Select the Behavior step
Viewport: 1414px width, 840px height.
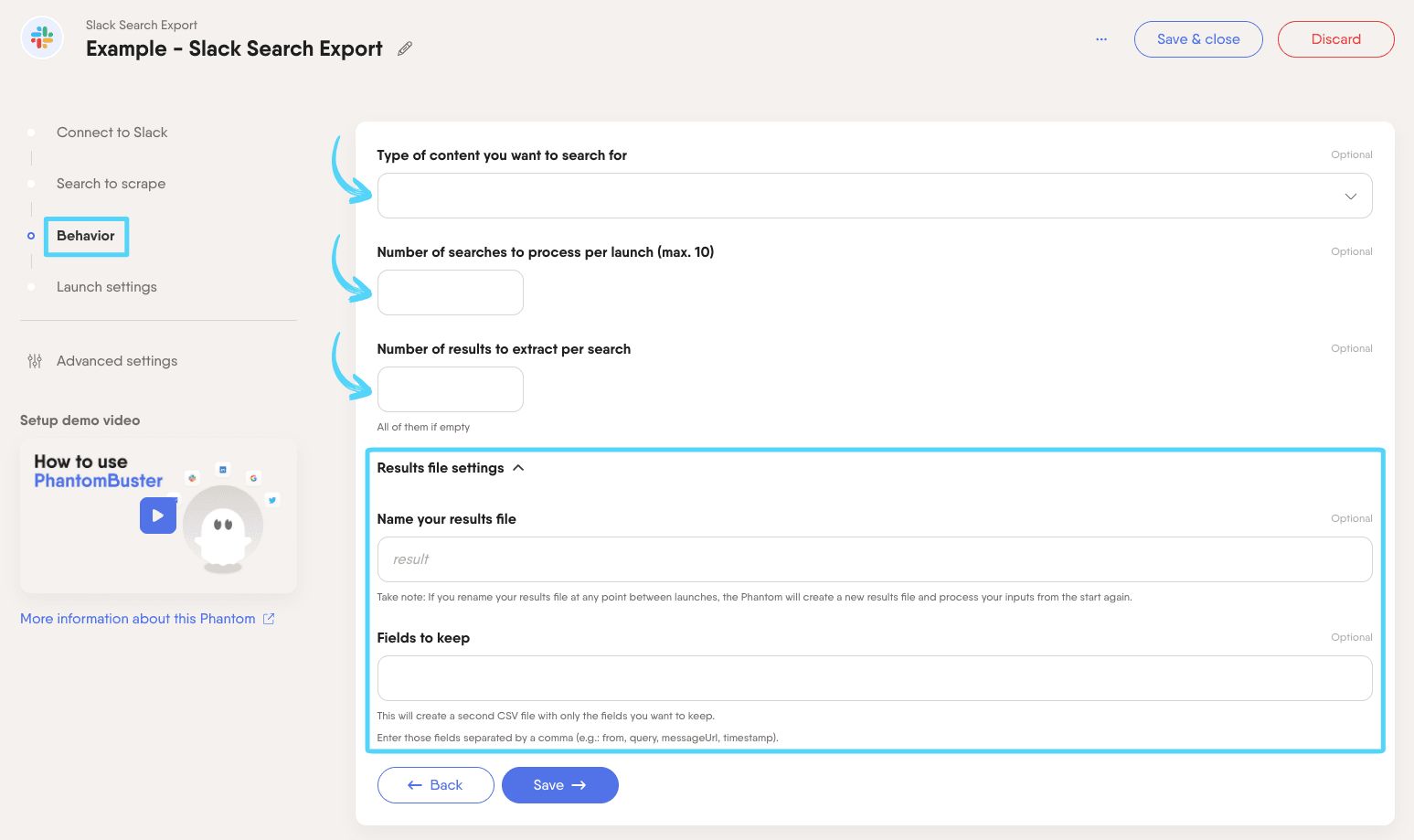[x=86, y=236]
